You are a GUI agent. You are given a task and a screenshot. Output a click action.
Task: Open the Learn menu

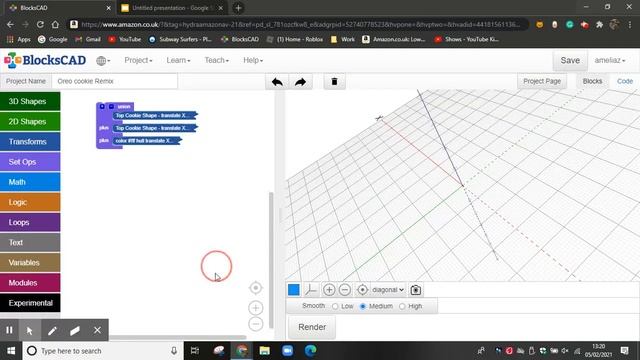pyautogui.click(x=178, y=60)
